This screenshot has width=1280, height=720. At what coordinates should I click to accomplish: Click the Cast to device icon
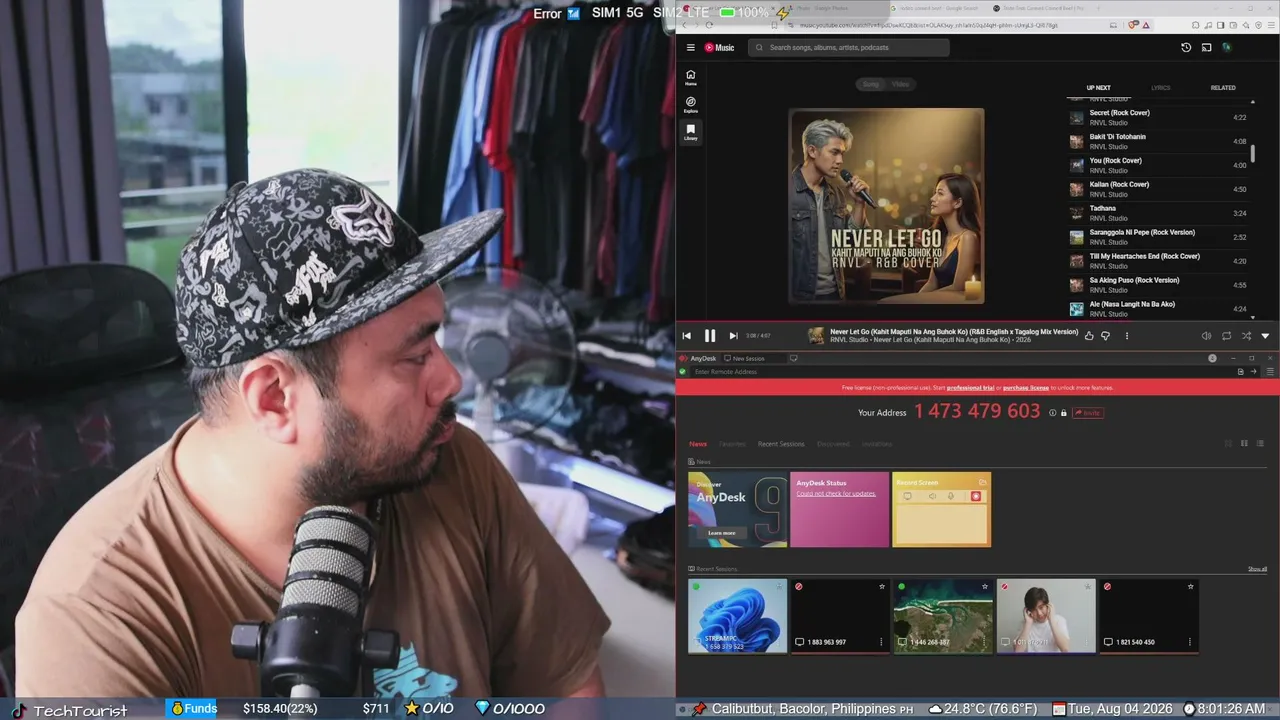coord(1206,47)
